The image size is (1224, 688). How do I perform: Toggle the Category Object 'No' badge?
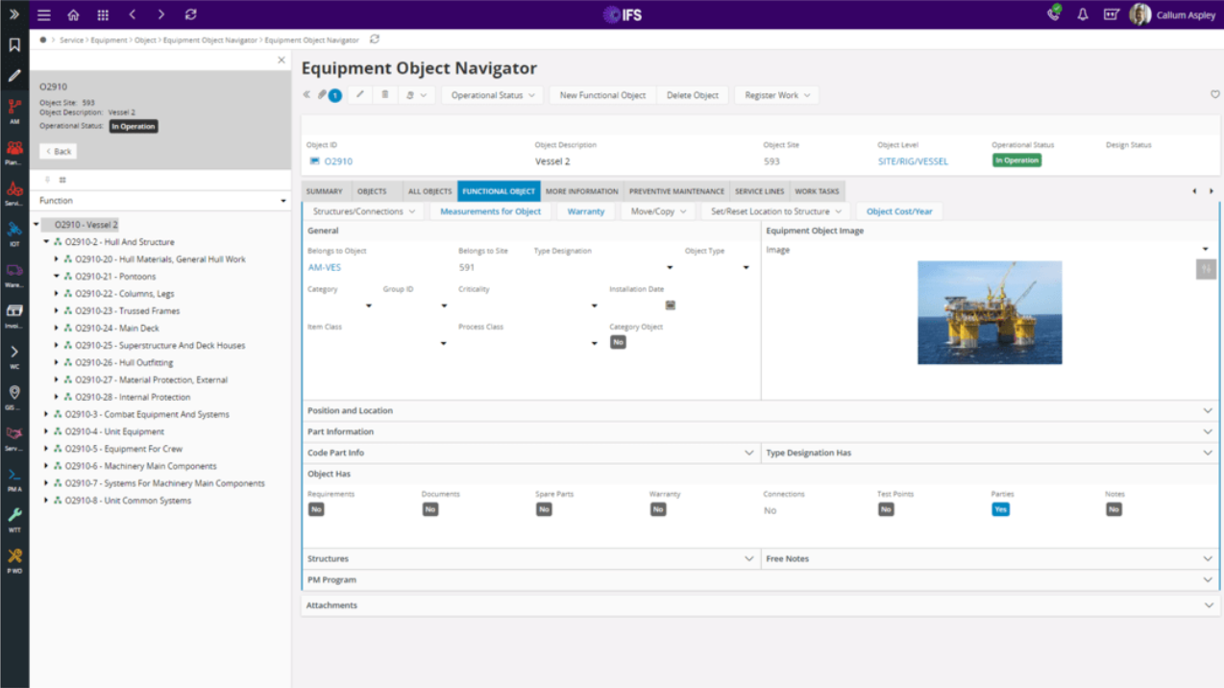pos(618,342)
